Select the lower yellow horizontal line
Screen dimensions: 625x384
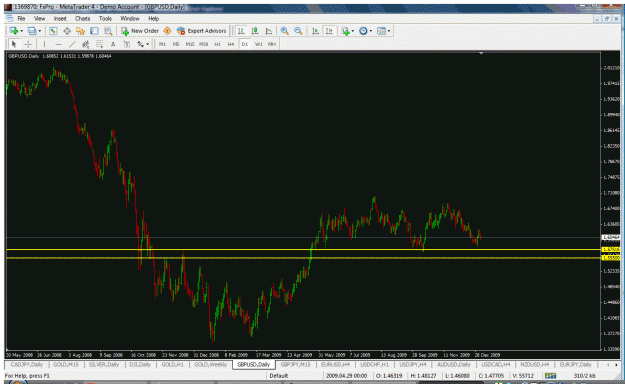(303, 258)
